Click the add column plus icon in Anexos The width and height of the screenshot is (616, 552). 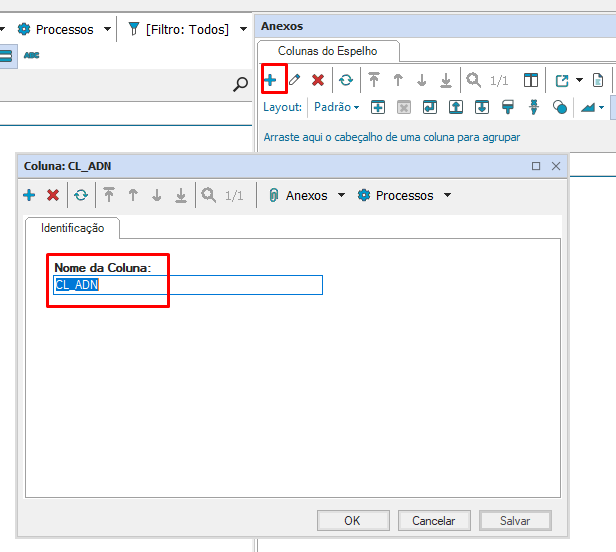tap(270, 80)
